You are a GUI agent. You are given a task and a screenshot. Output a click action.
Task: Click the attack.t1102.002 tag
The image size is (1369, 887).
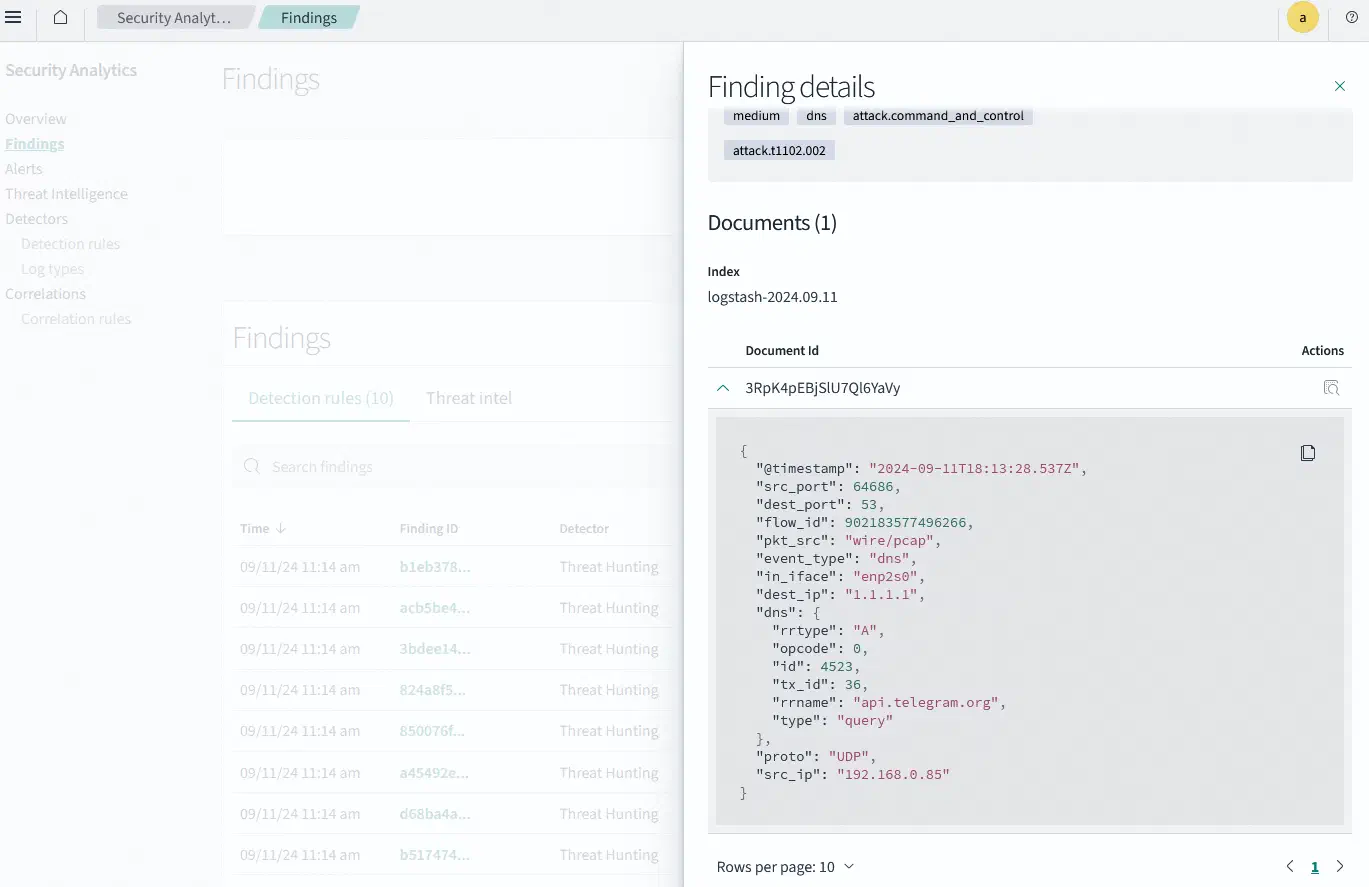click(779, 151)
